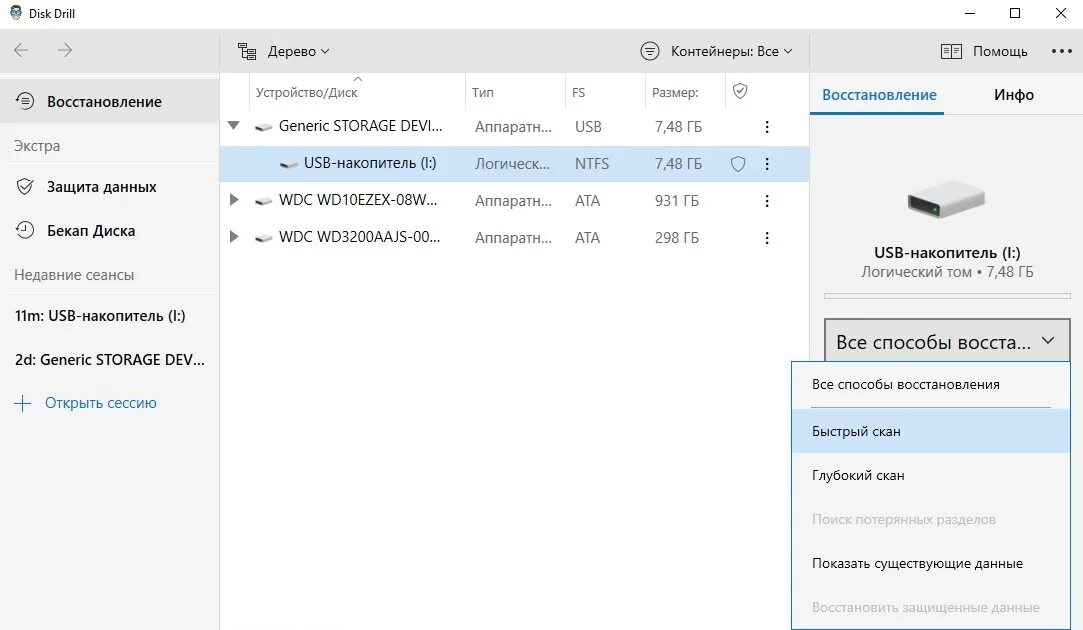Viewport: 1083px width, 630px height.
Task: Choose Глубокий скан option
Action: click(x=931, y=475)
